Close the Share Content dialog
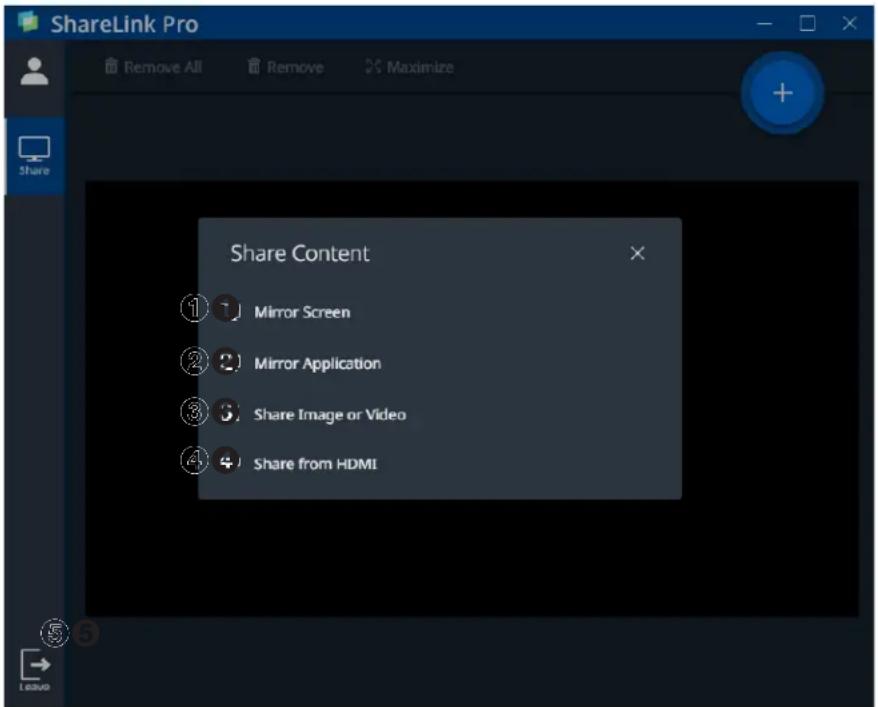The width and height of the screenshot is (878, 707). [x=637, y=254]
